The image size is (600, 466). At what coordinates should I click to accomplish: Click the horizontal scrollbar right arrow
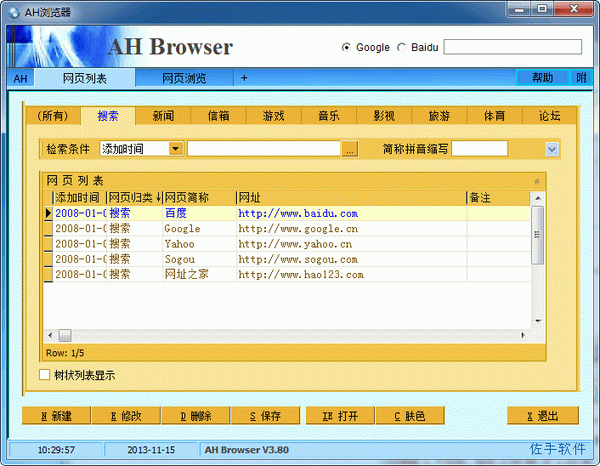523,336
